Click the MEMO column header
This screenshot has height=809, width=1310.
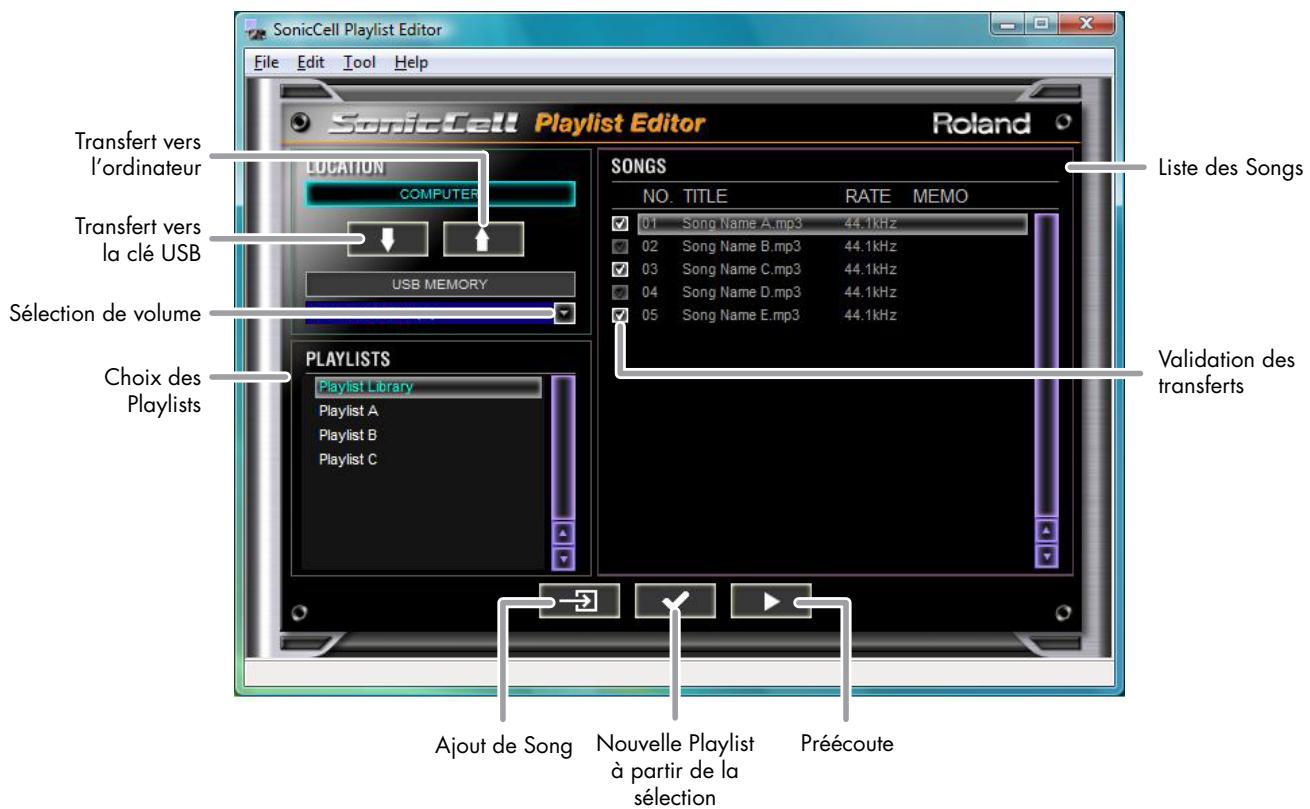coord(940,196)
